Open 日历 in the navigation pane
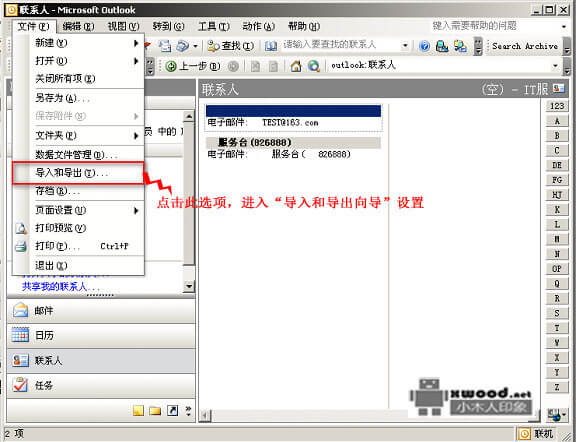 tap(101, 335)
